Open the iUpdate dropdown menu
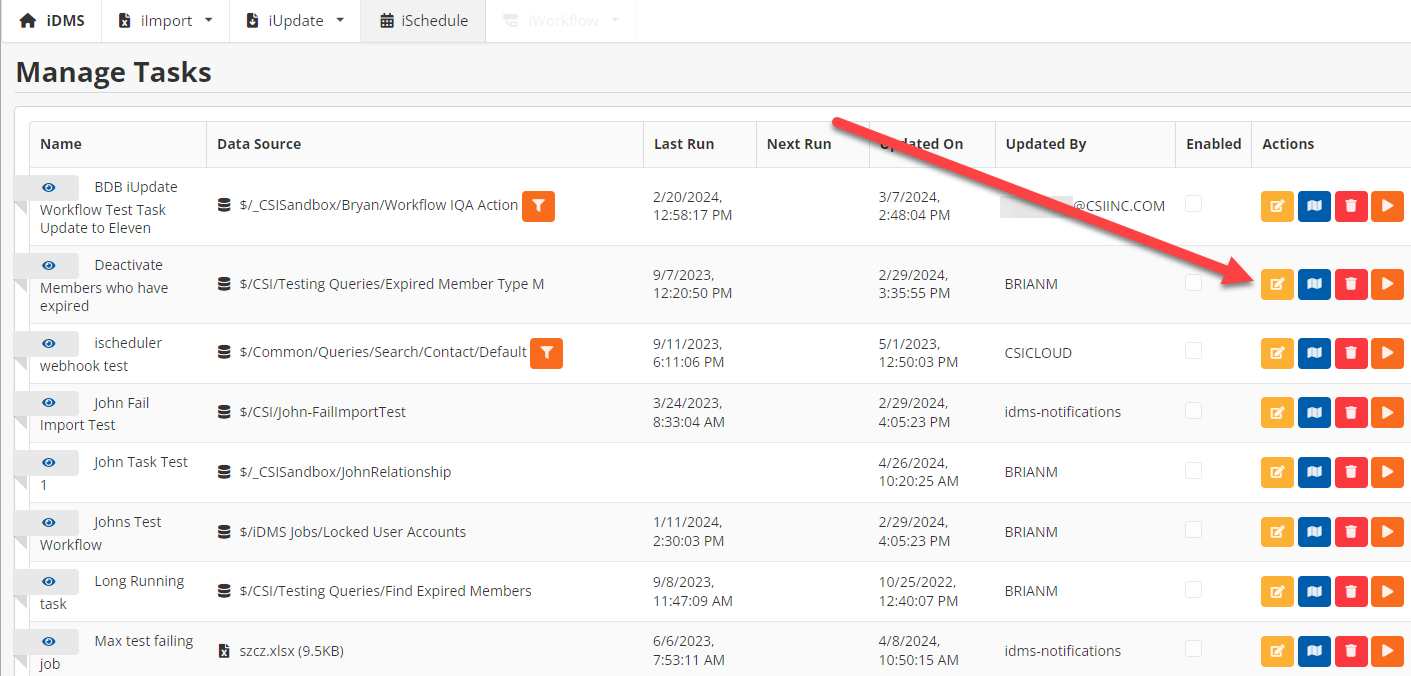 point(295,21)
